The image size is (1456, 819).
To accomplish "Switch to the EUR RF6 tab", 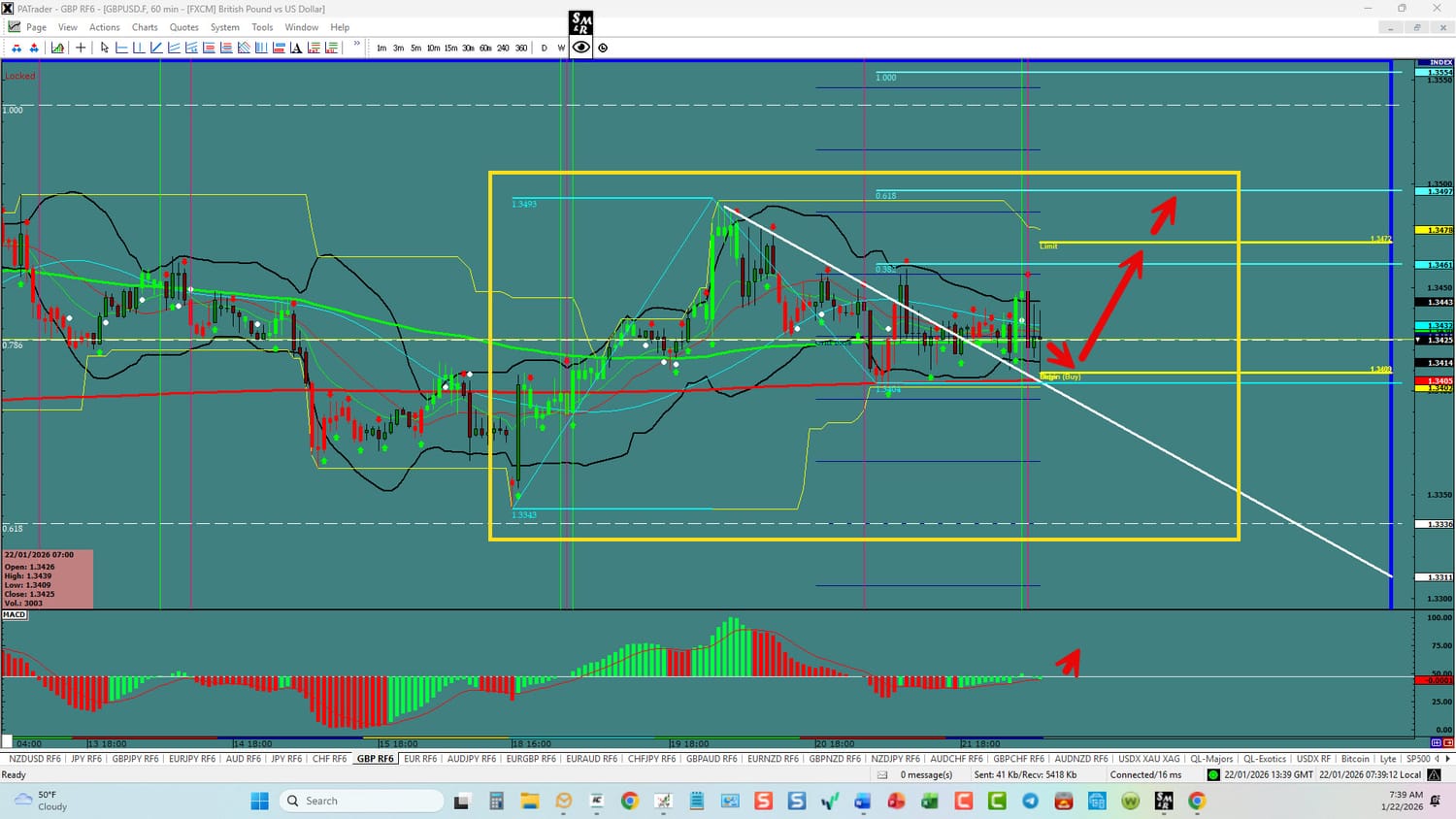I will (420, 759).
